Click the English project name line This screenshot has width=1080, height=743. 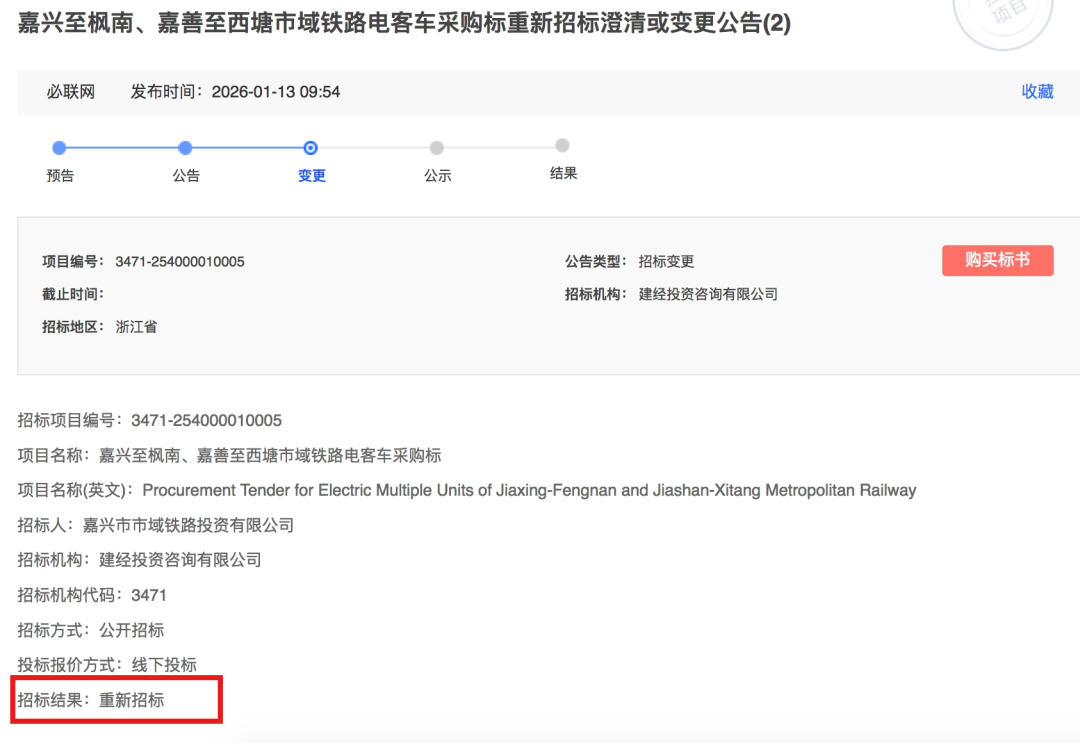467,490
